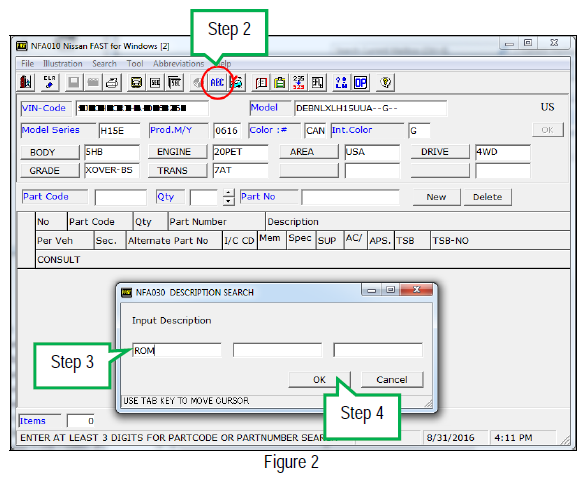This screenshot has width=586, height=482.
Task: Decrease quantity with Qty down arrow
Action: click(228, 201)
